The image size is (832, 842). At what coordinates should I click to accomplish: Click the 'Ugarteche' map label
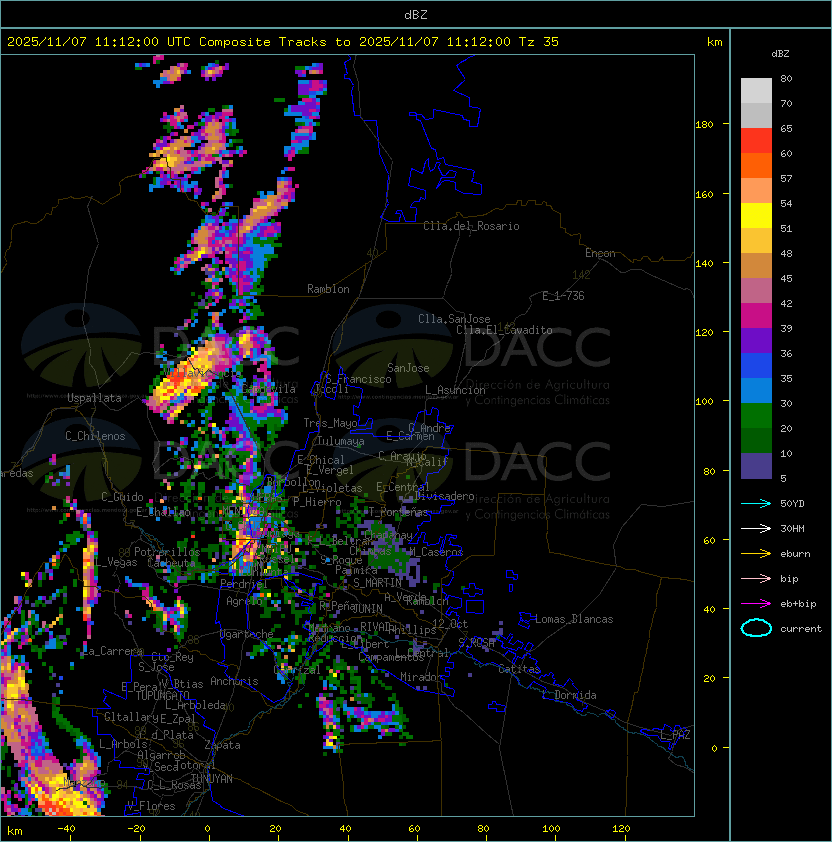point(247,634)
